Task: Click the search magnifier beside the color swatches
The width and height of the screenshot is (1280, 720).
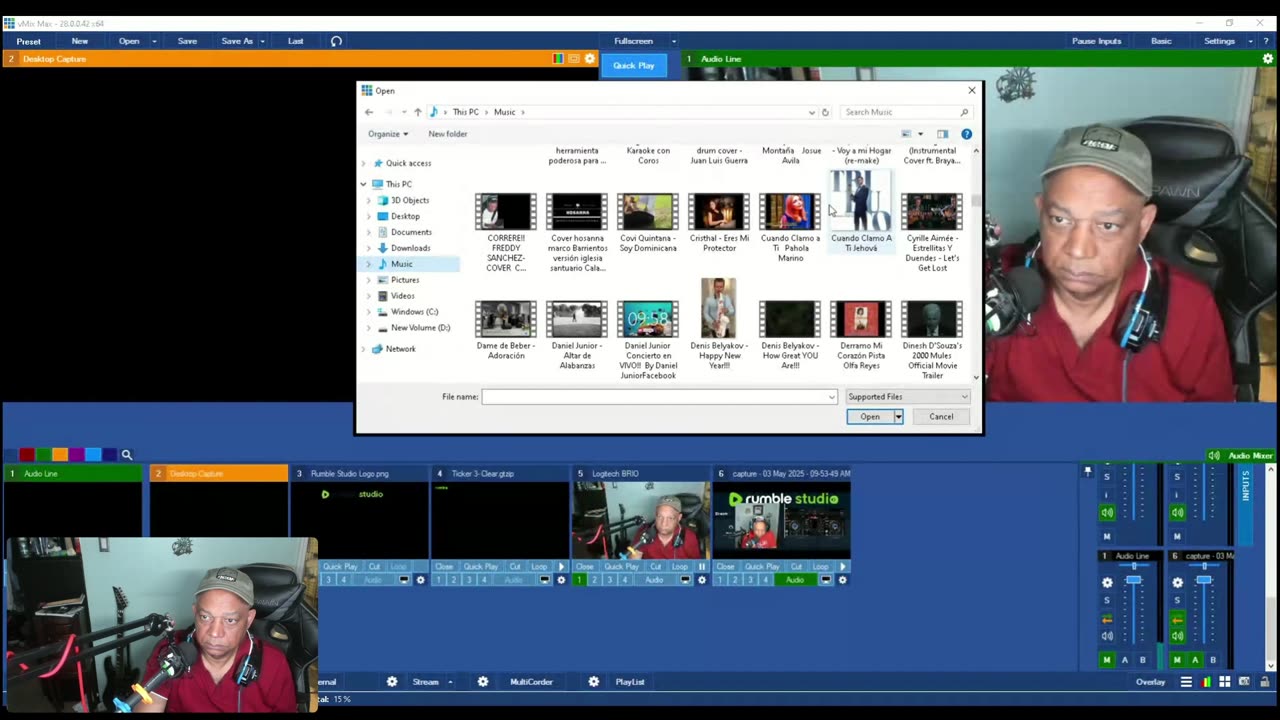Action: pos(127,455)
